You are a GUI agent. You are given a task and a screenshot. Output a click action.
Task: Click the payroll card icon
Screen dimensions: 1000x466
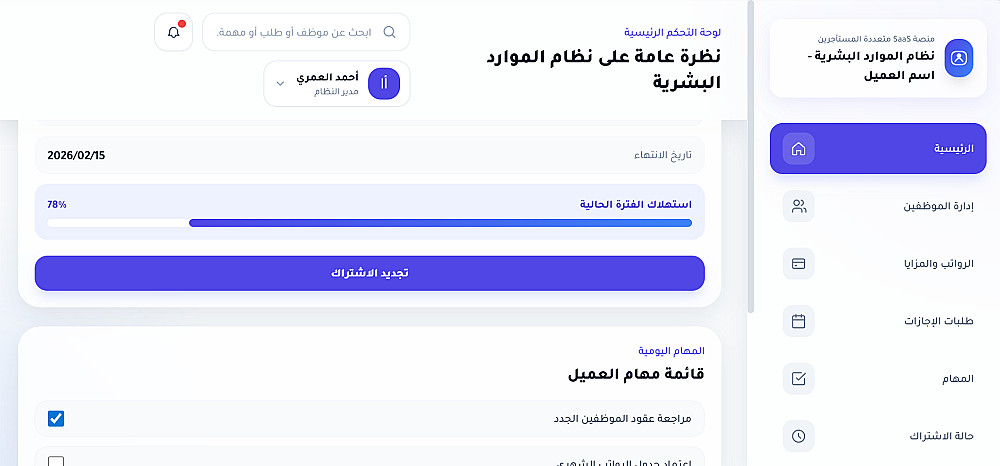(798, 264)
